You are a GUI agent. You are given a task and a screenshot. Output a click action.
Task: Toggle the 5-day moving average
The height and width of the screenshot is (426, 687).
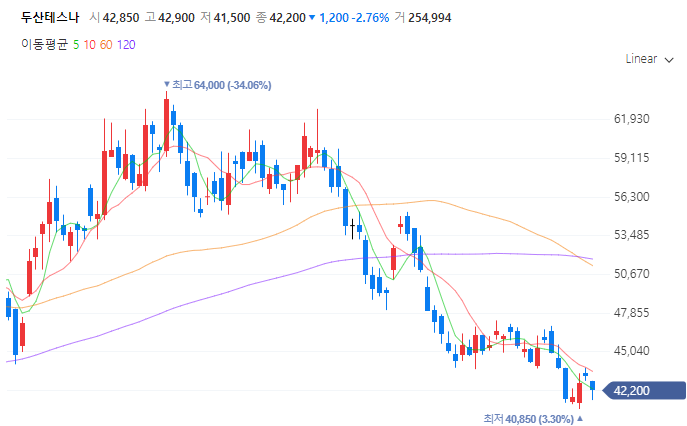coord(76,45)
